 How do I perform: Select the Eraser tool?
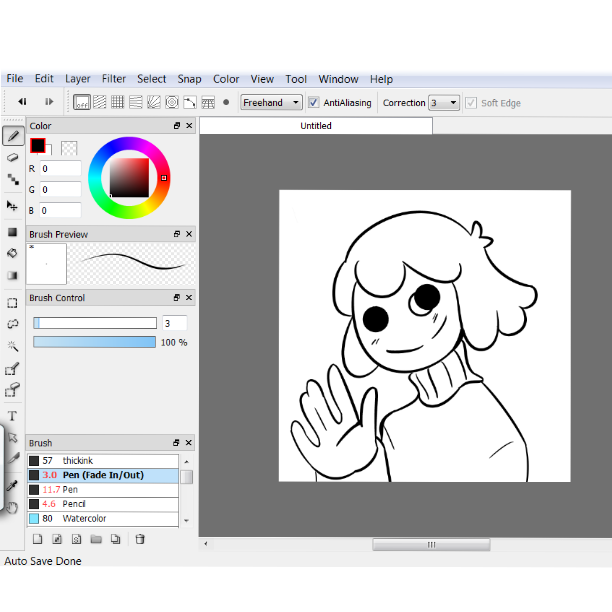(x=13, y=157)
